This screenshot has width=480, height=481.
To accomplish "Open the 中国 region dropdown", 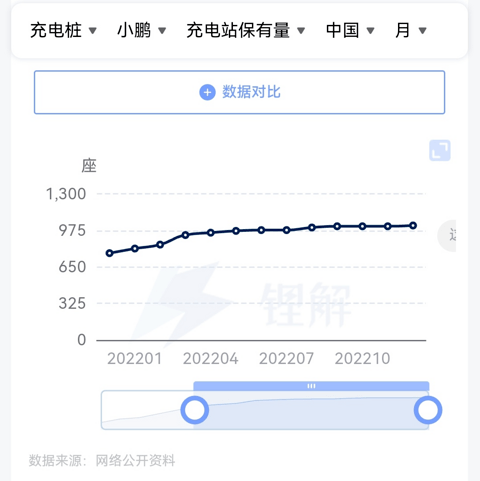I will coord(350,31).
